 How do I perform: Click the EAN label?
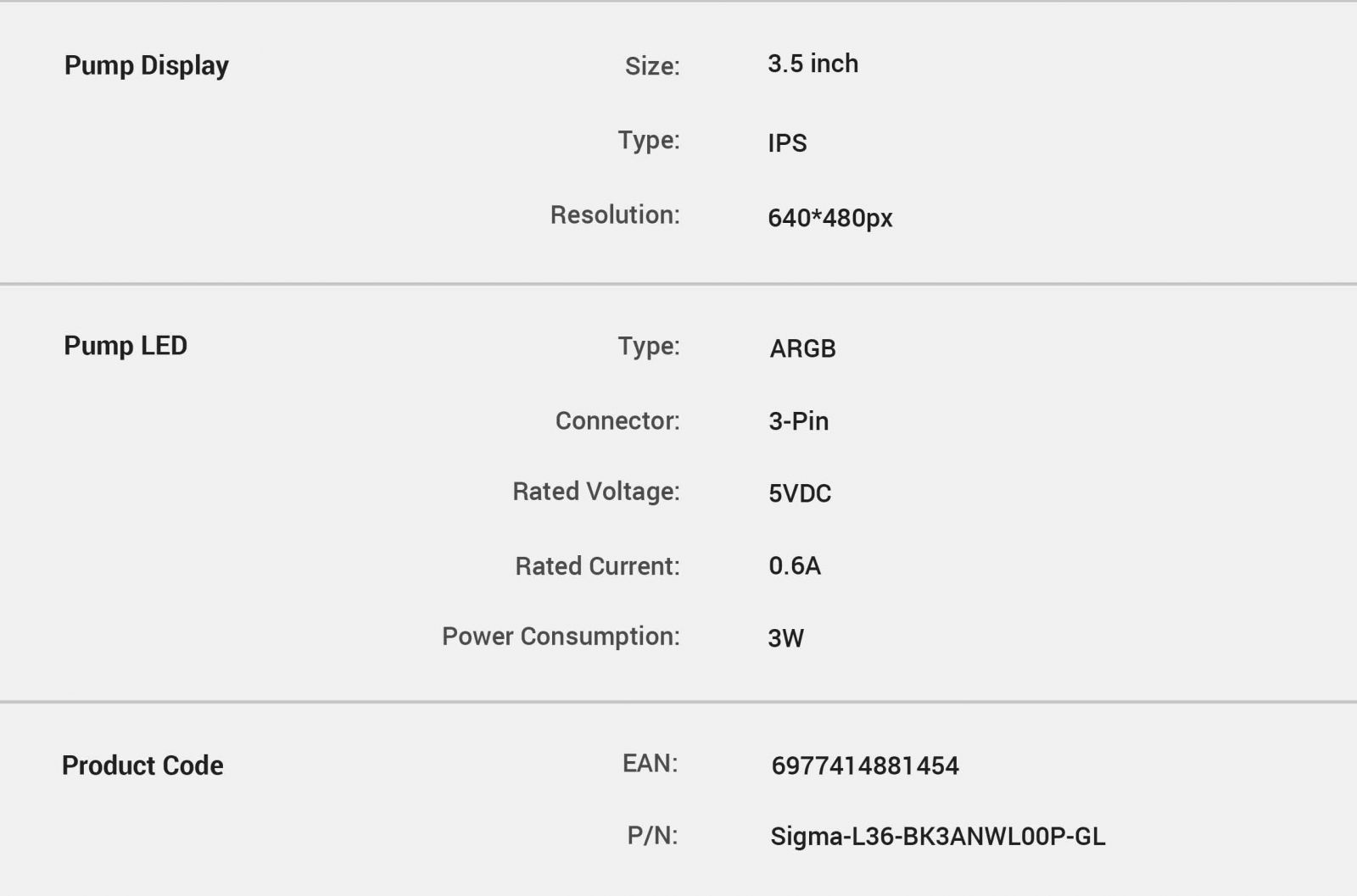(x=650, y=763)
